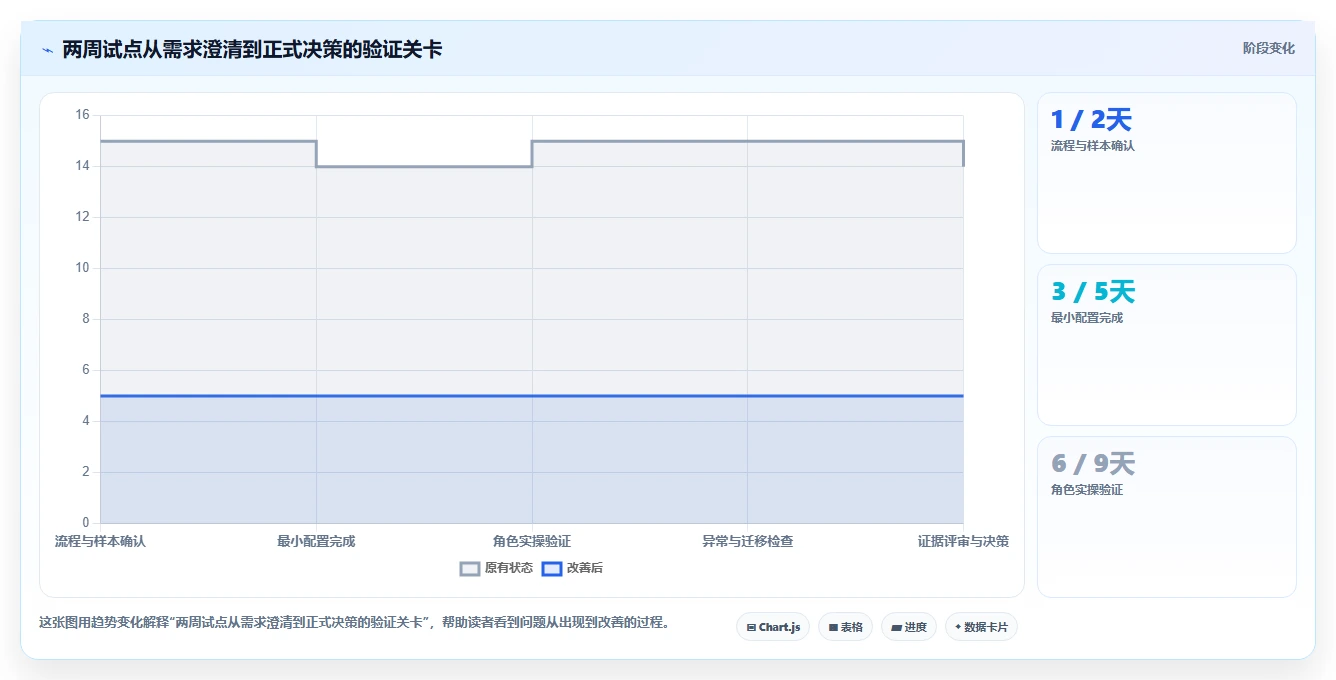Select the 6 / 9天 stat card

pyautogui.click(x=1166, y=517)
